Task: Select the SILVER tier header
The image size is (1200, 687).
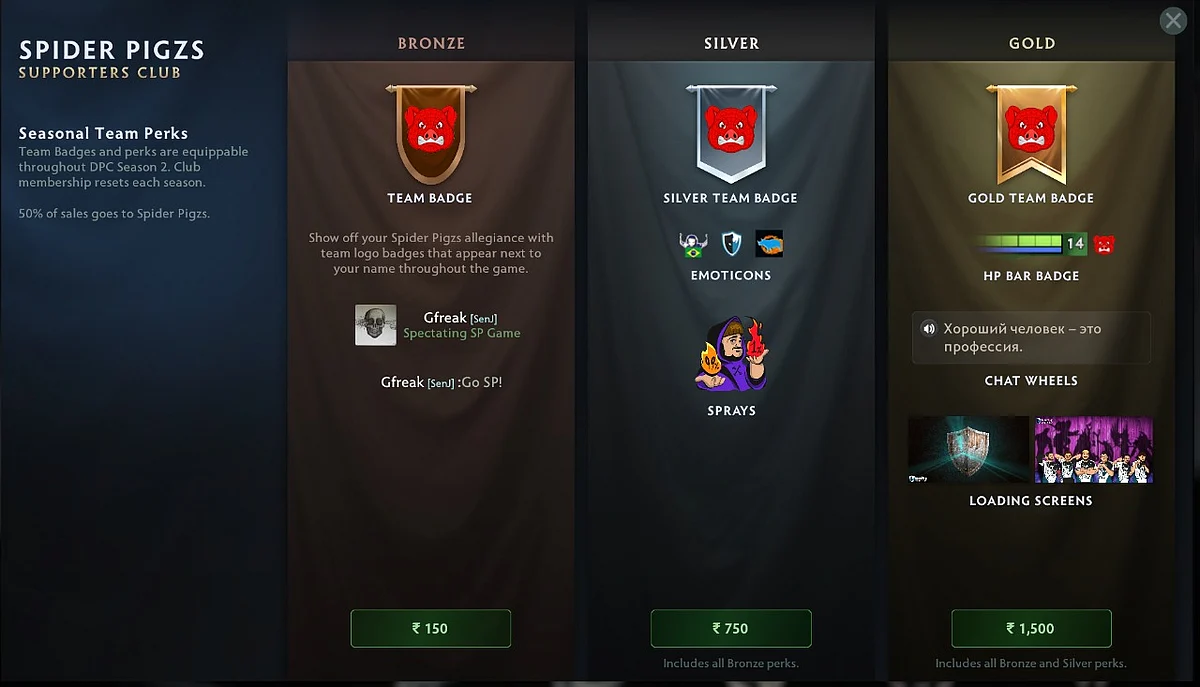Action: point(731,43)
